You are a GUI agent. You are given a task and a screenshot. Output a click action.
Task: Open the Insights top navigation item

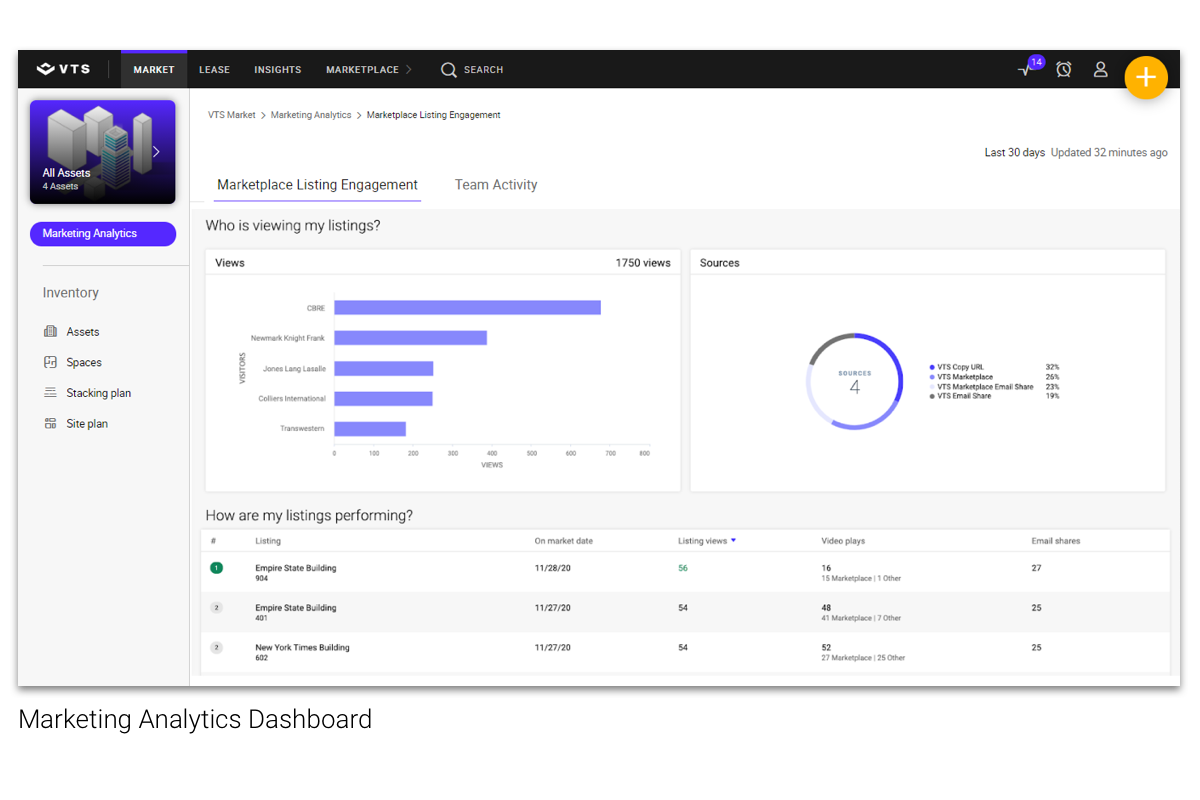277,70
